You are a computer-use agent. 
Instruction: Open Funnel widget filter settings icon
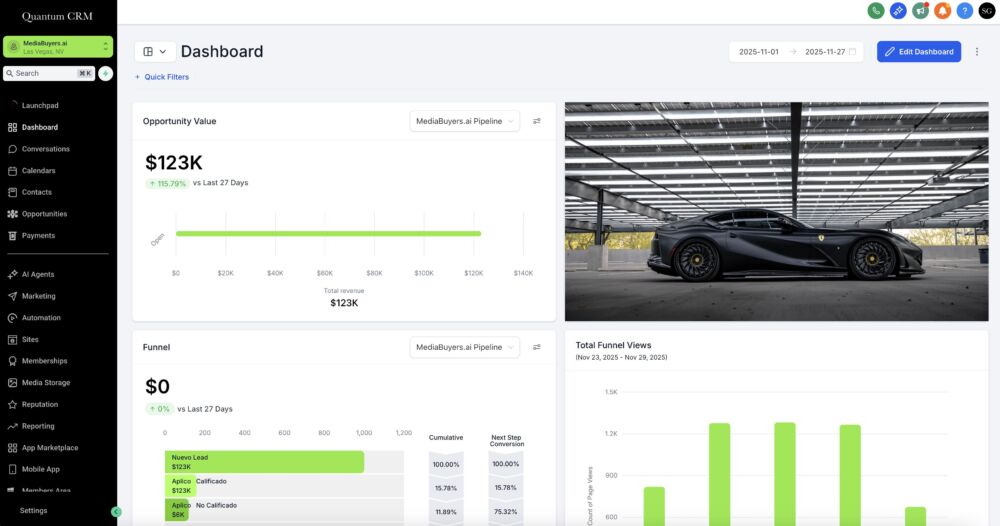(x=537, y=347)
